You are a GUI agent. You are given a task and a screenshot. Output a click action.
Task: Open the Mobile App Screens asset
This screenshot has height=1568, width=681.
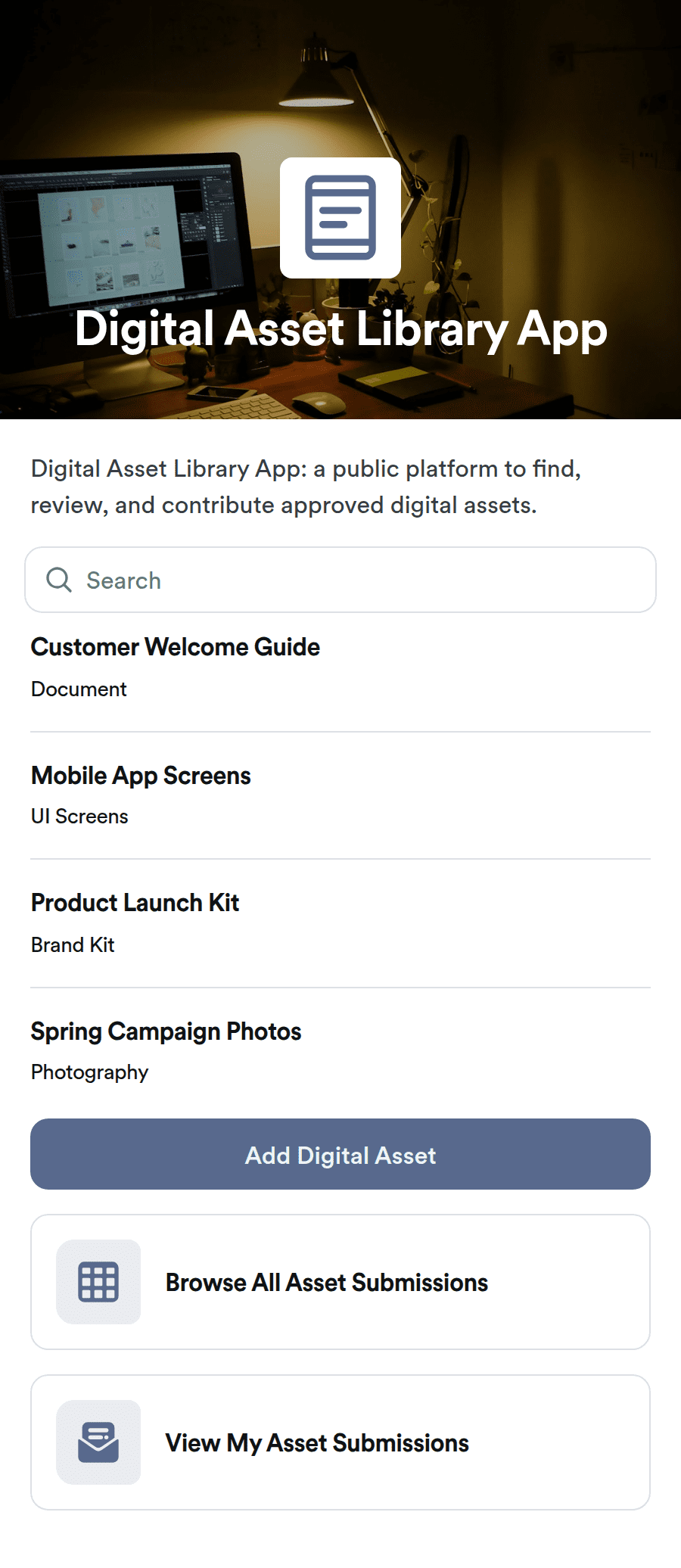click(340, 796)
